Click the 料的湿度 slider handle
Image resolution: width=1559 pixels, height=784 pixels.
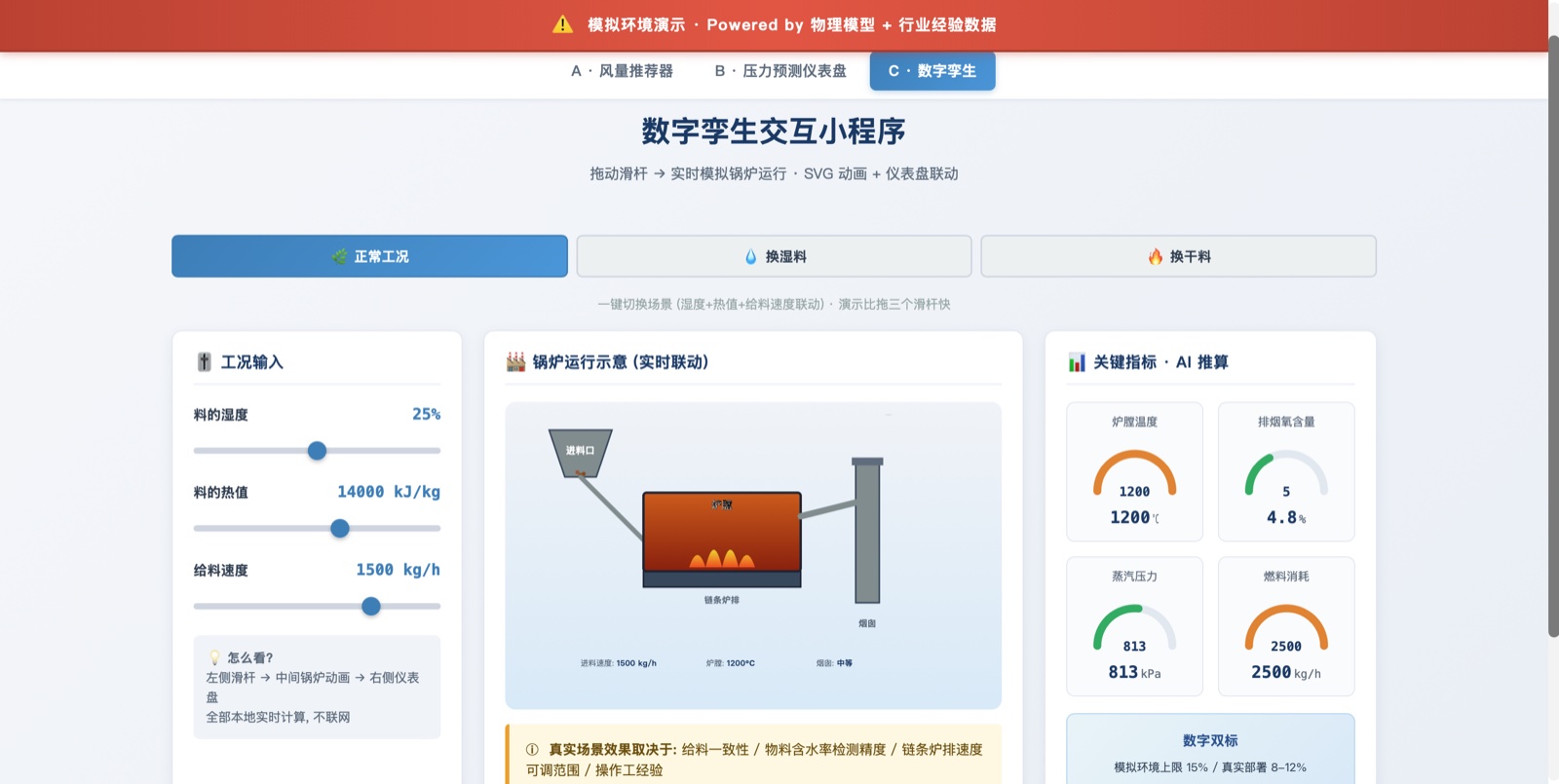click(317, 451)
